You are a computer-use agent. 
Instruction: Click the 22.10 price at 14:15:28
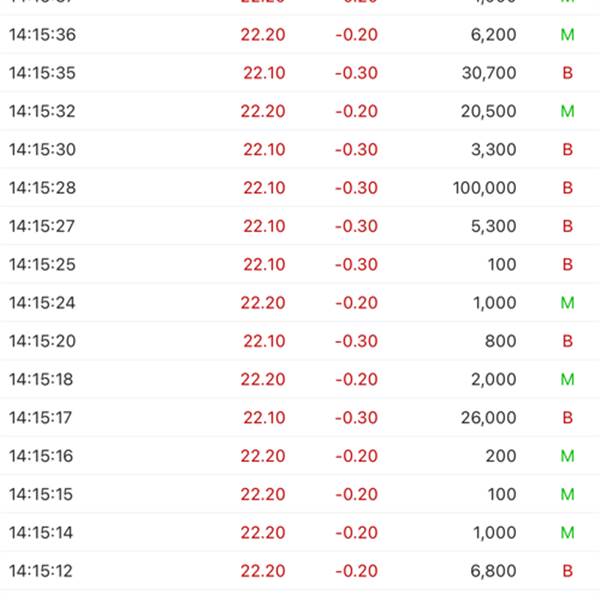[264, 188]
